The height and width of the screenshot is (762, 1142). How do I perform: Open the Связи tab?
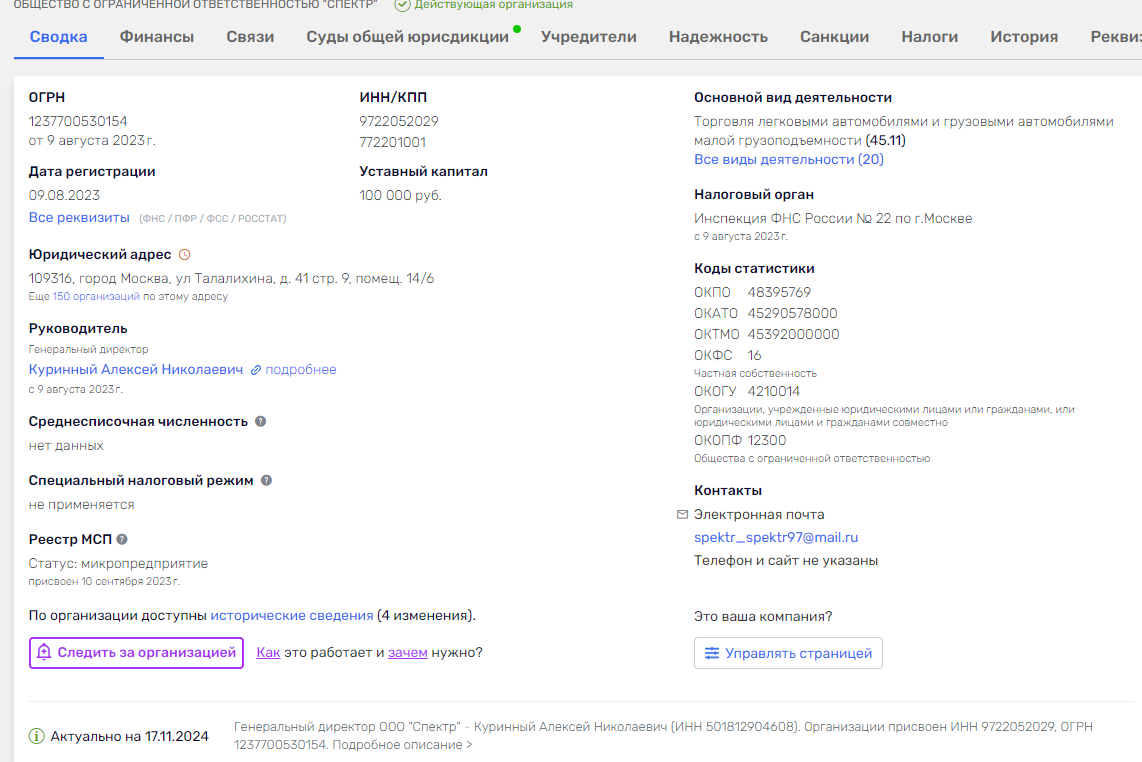tap(250, 36)
